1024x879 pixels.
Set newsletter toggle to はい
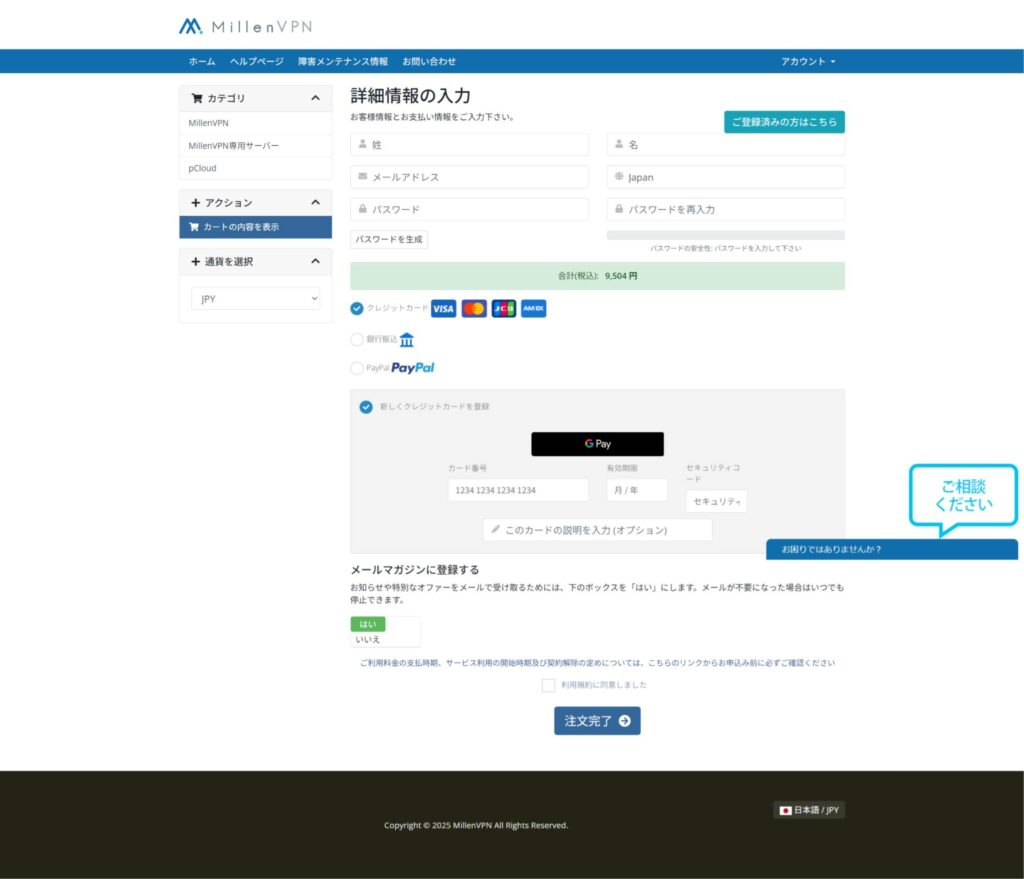click(368, 624)
